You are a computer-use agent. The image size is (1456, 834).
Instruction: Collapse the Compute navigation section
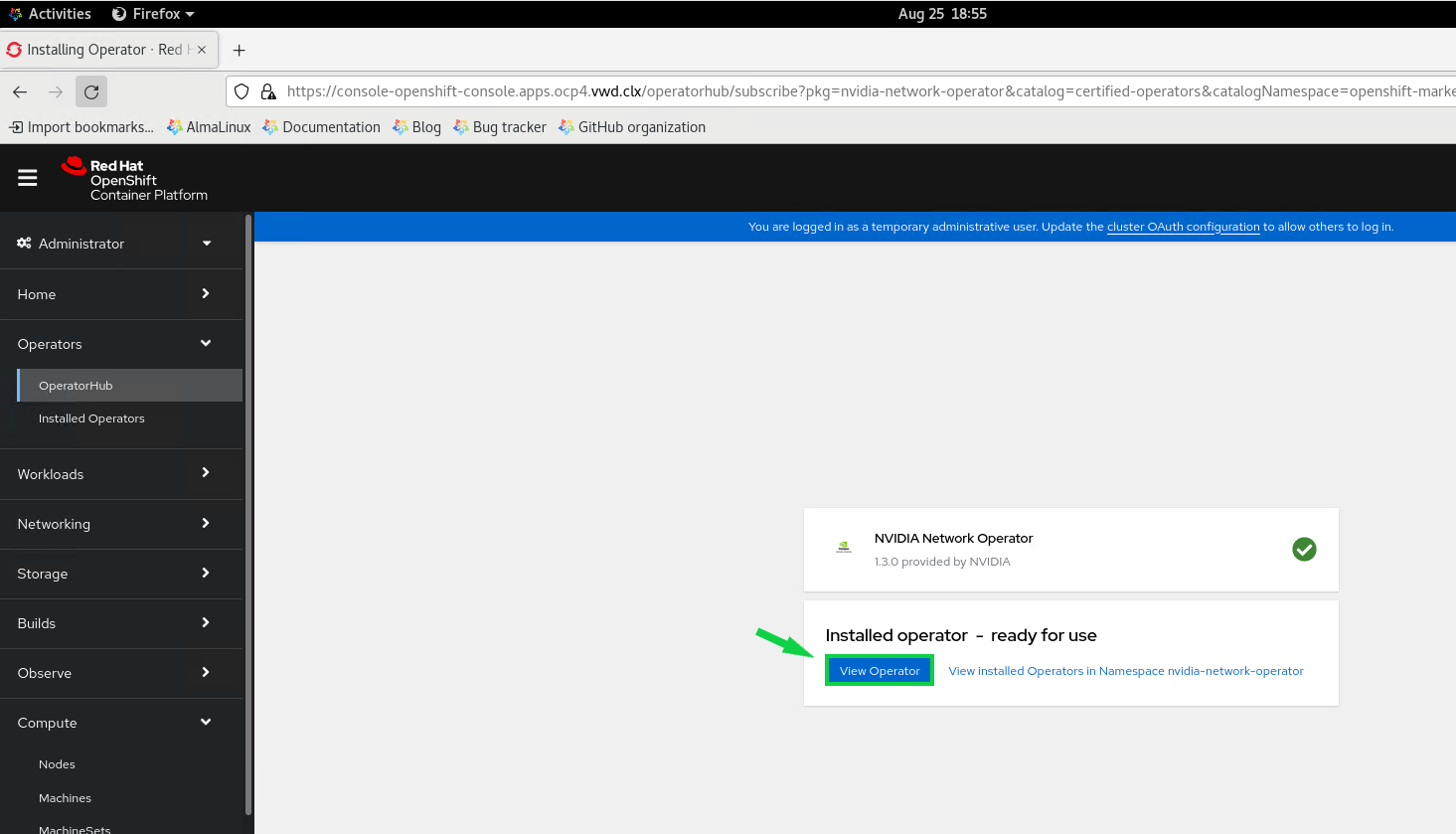tap(121, 723)
